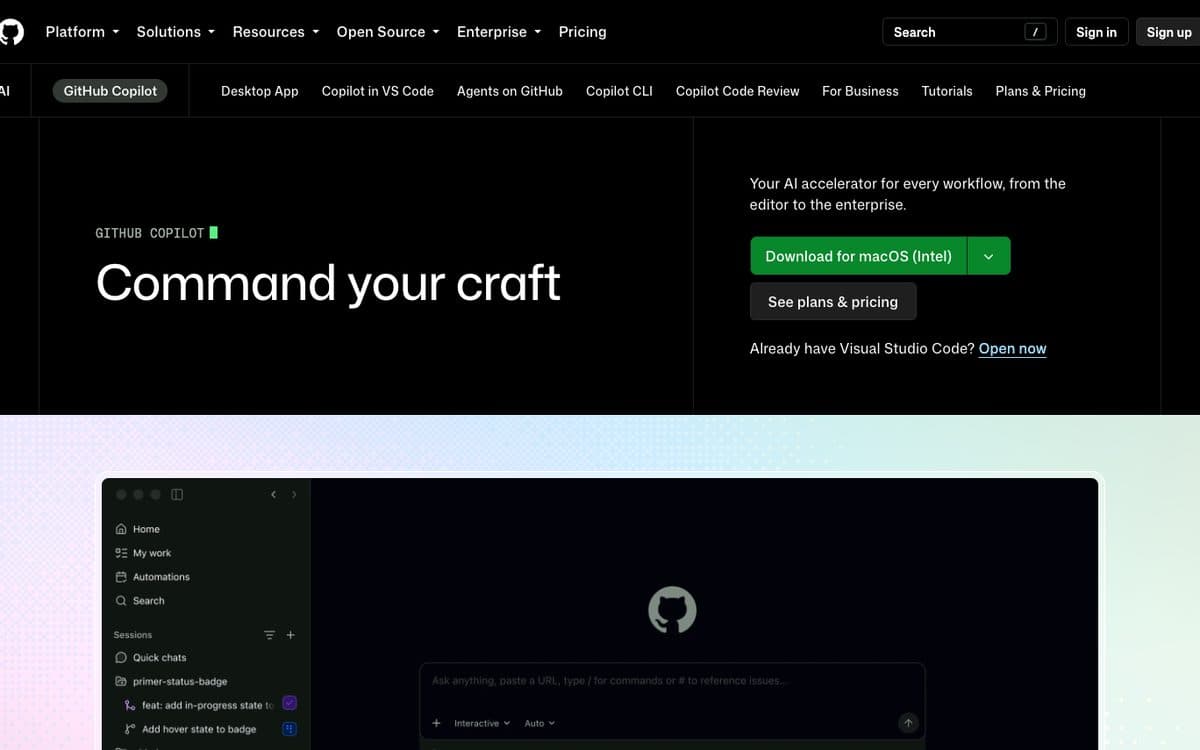Visit the For Business page
Image resolution: width=1200 pixels, height=750 pixels.
click(860, 91)
